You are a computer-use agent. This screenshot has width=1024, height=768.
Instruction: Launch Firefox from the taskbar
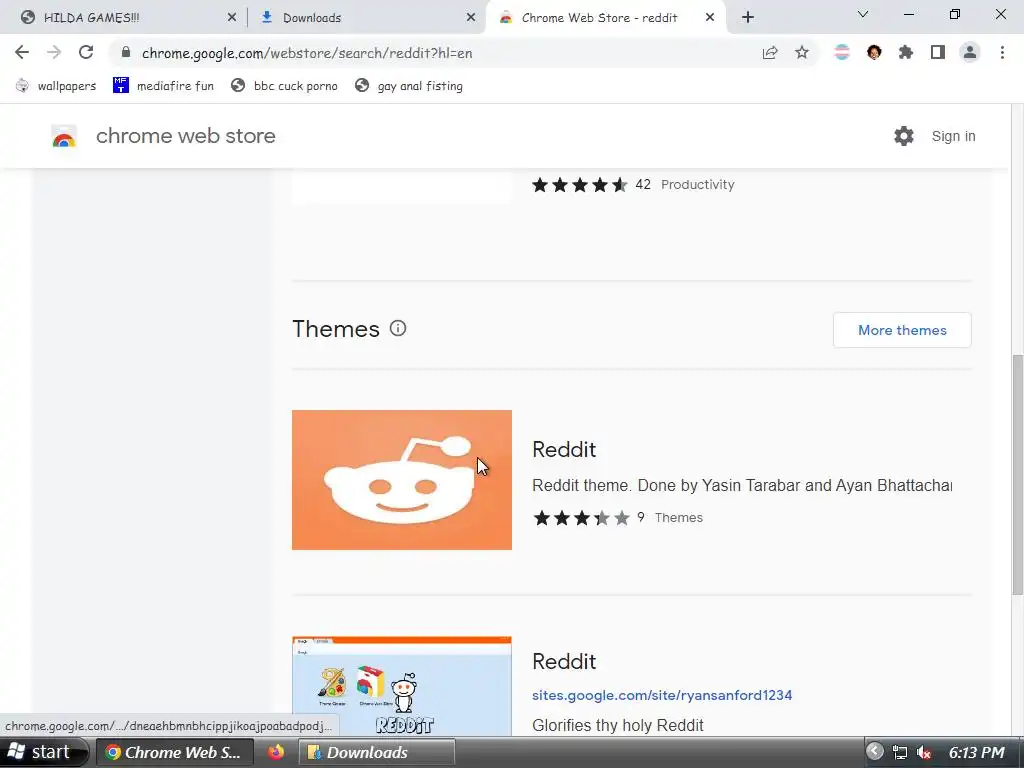point(276,752)
